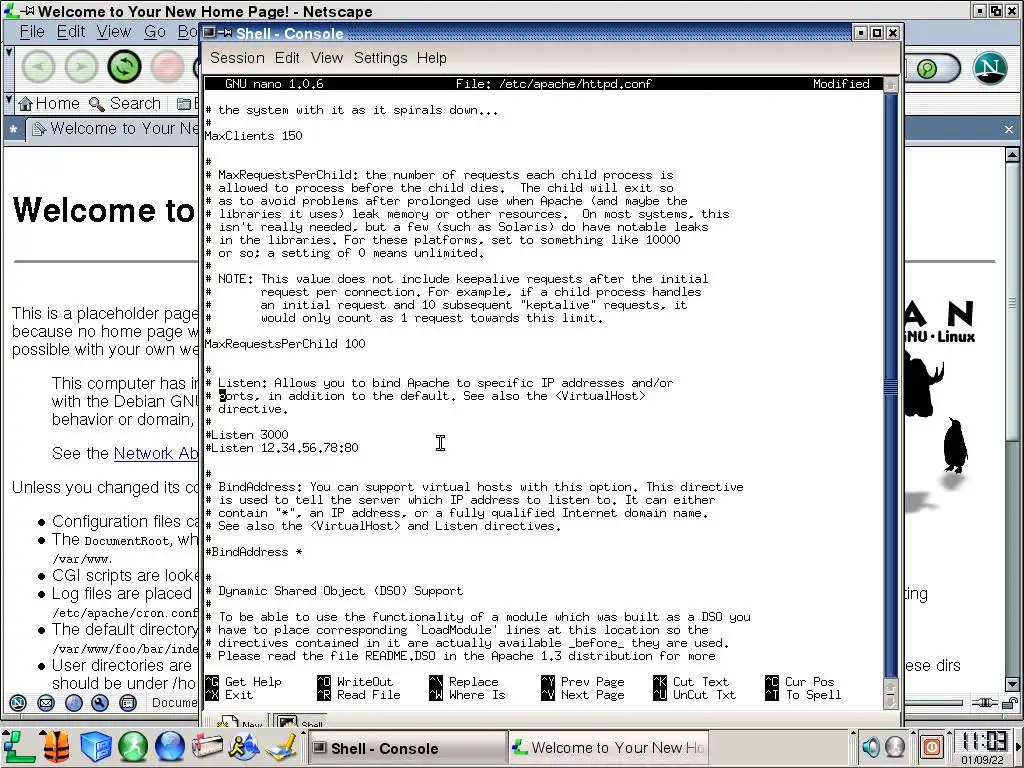Open the blue file cabinet panel icon
The width and height of the screenshot is (1024, 768).
tap(95, 747)
